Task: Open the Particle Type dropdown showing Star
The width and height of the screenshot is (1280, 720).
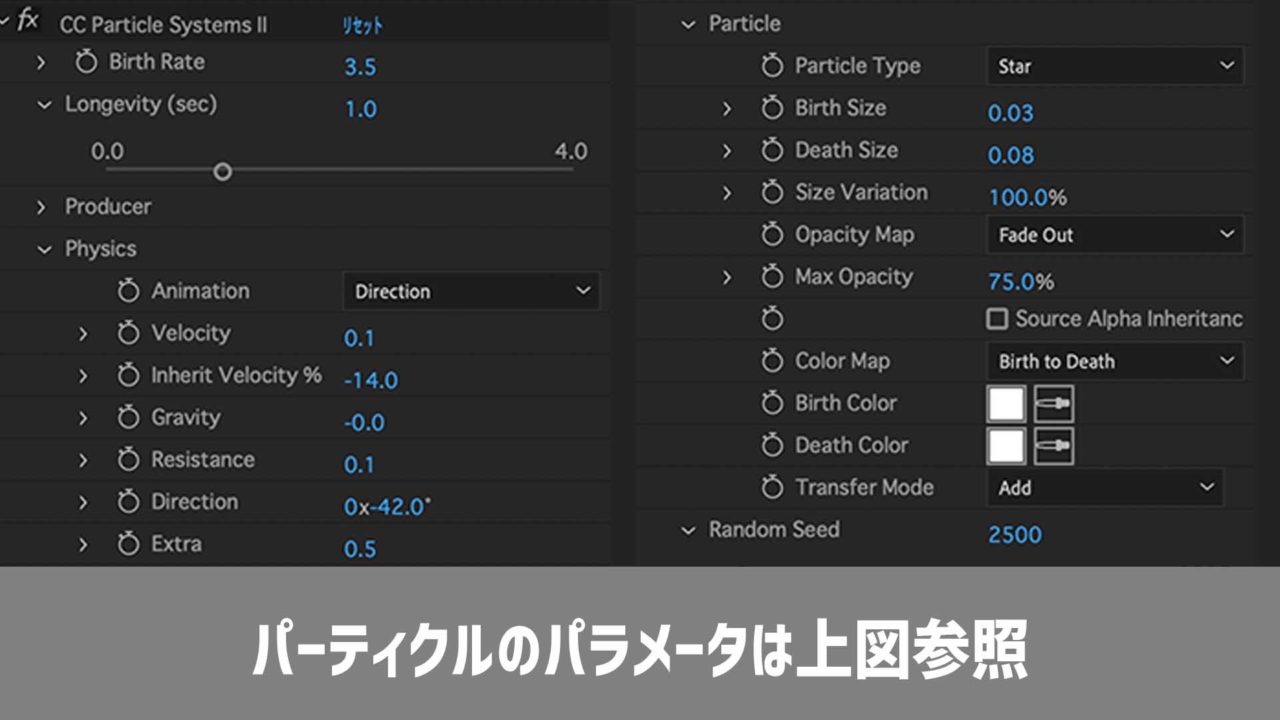Action: point(1115,66)
